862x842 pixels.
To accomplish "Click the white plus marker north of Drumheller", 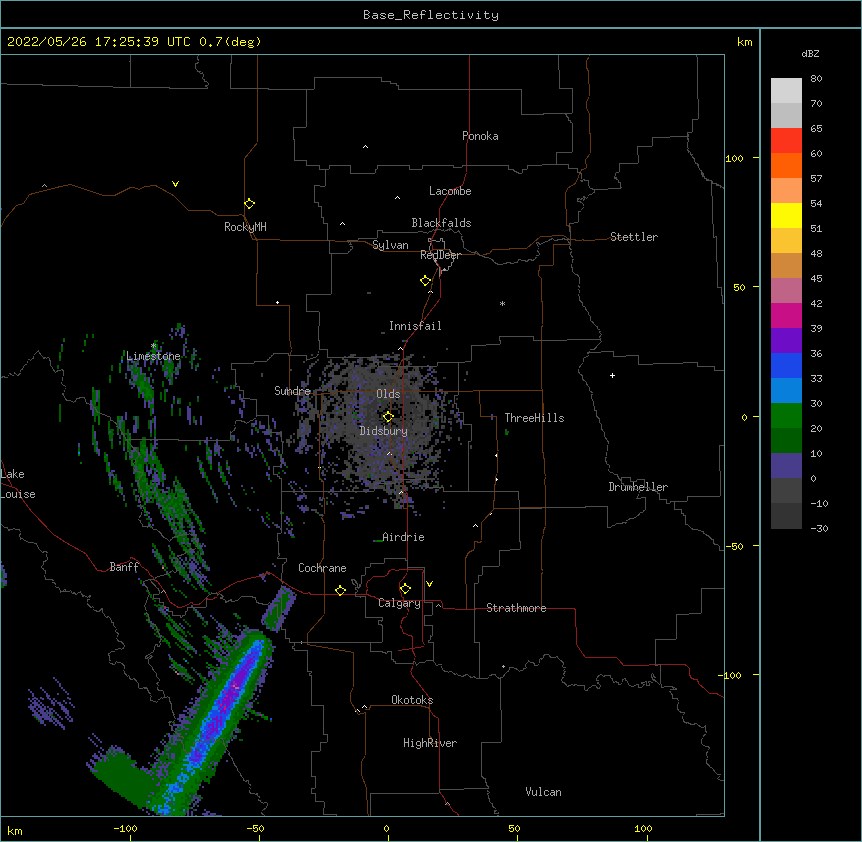I will [612, 375].
